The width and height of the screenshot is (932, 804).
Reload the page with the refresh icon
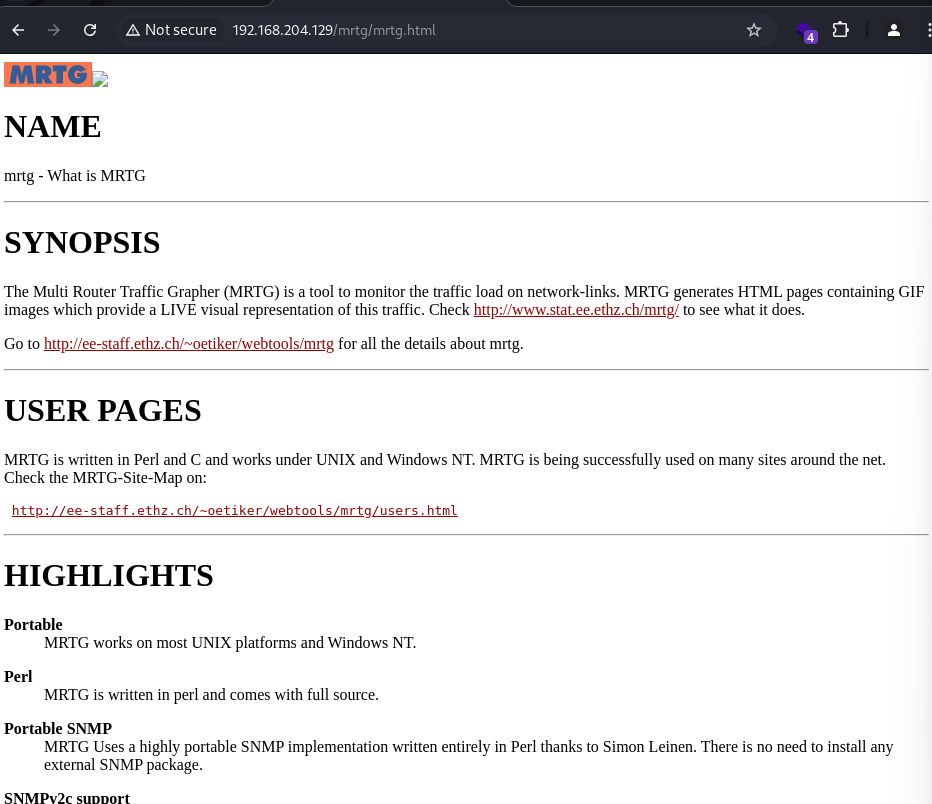click(90, 30)
